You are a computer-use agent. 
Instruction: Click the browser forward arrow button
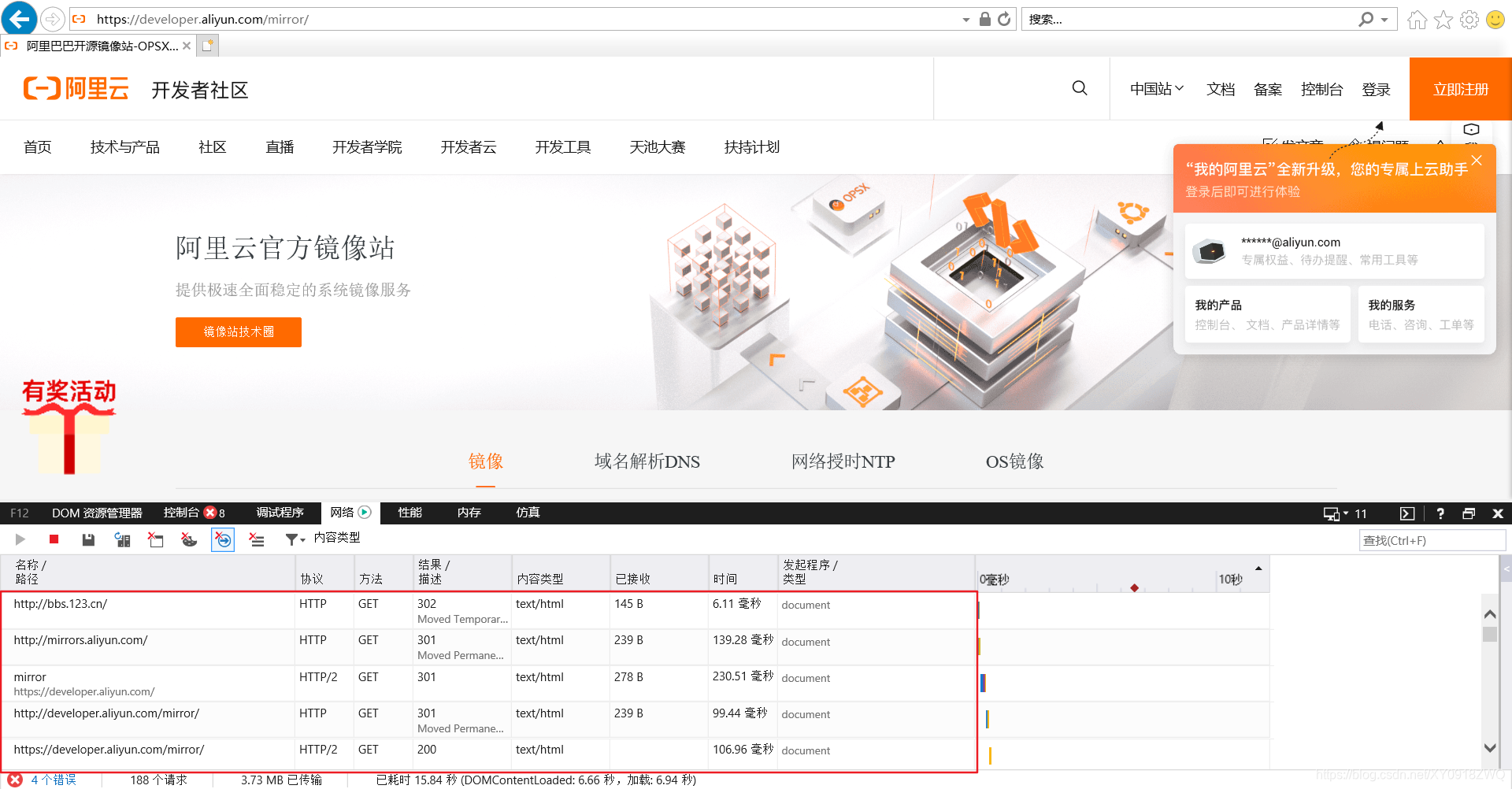coord(52,18)
